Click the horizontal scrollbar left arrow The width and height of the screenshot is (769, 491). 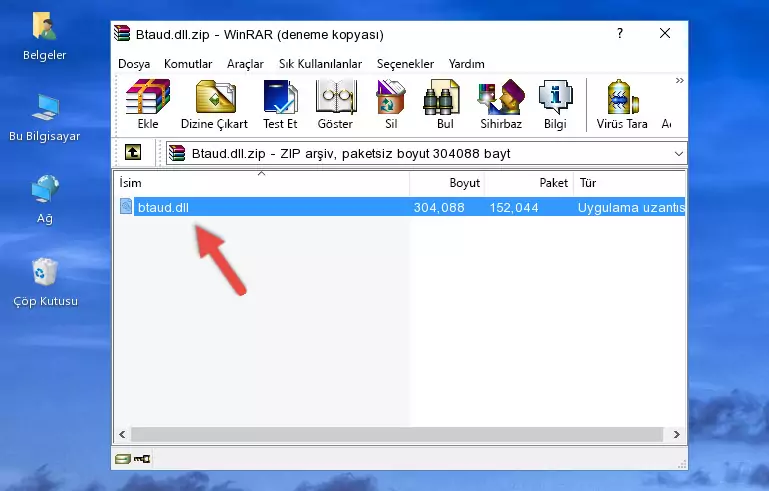click(122, 435)
